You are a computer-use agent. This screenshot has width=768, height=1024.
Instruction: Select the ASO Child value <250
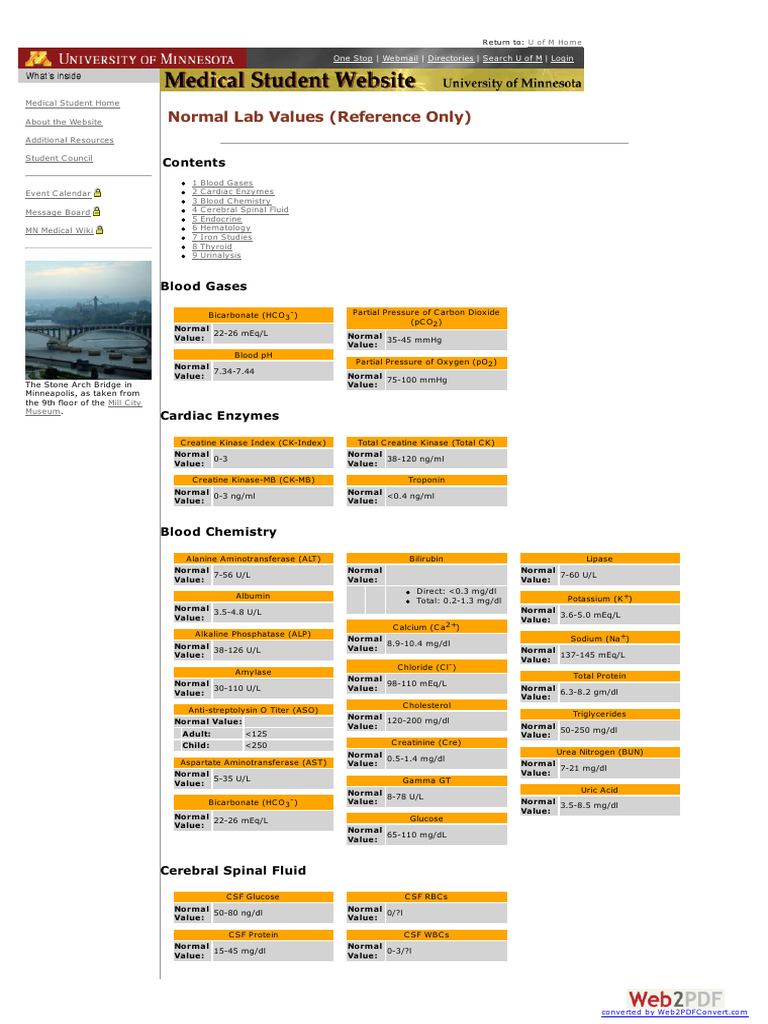tap(257, 745)
